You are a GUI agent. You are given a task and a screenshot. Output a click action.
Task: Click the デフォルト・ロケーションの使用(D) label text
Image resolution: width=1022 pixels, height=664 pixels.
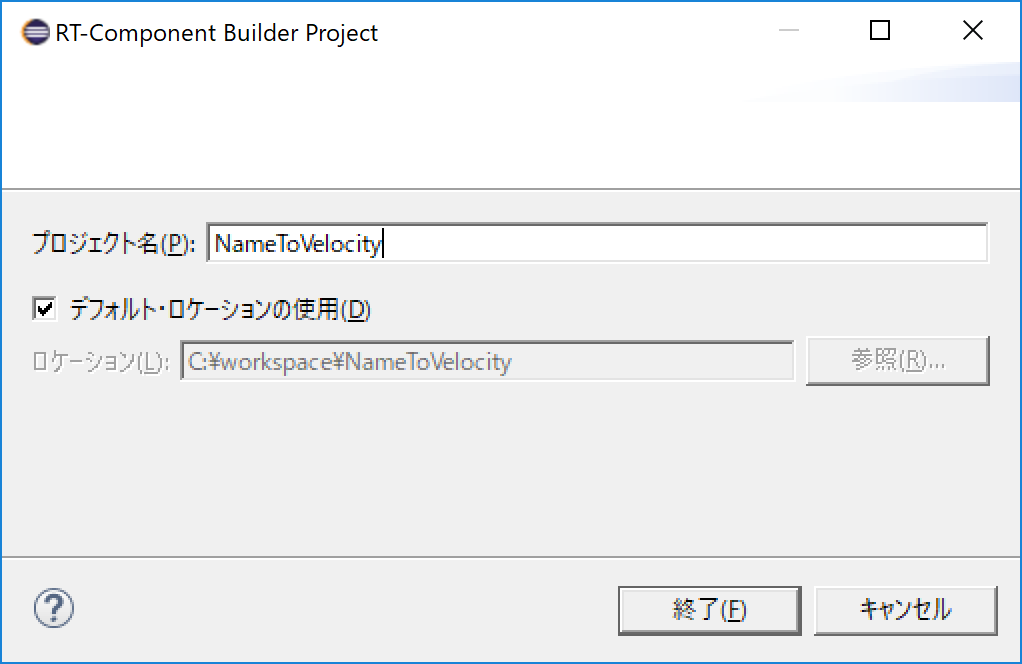tap(220, 309)
